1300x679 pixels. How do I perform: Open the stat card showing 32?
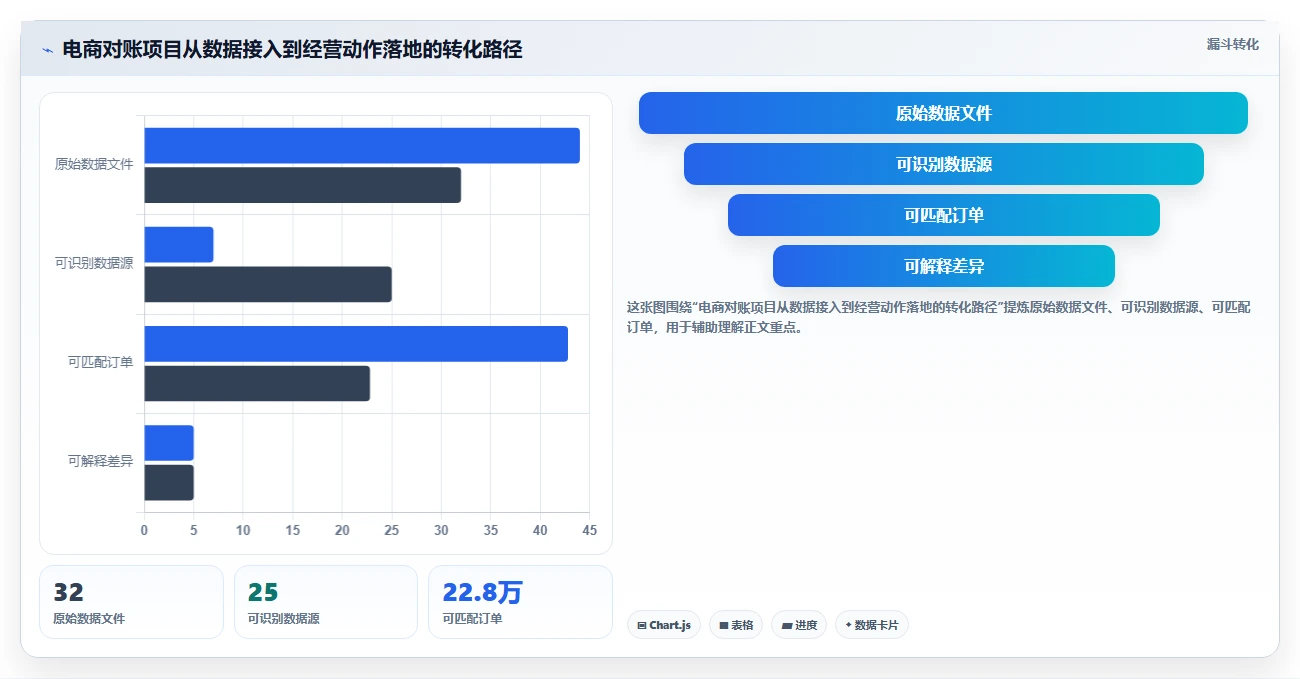131,602
